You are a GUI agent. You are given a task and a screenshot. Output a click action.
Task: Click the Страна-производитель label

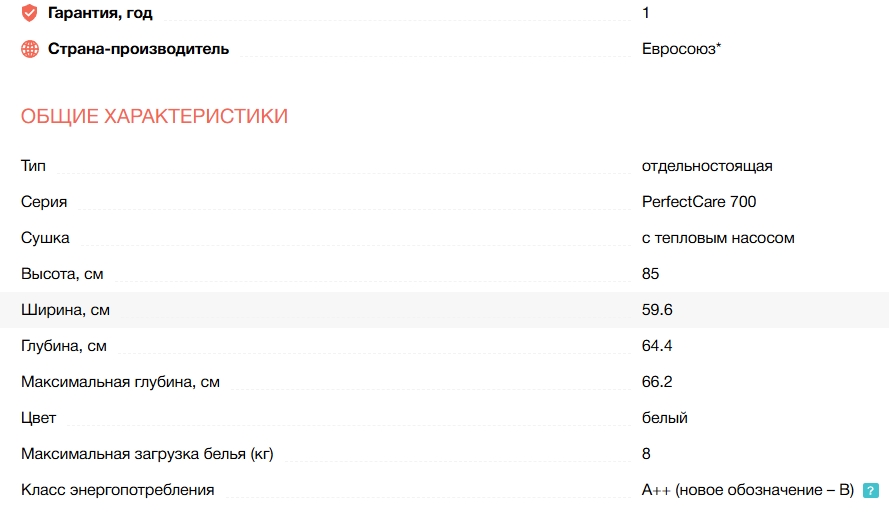click(x=138, y=49)
